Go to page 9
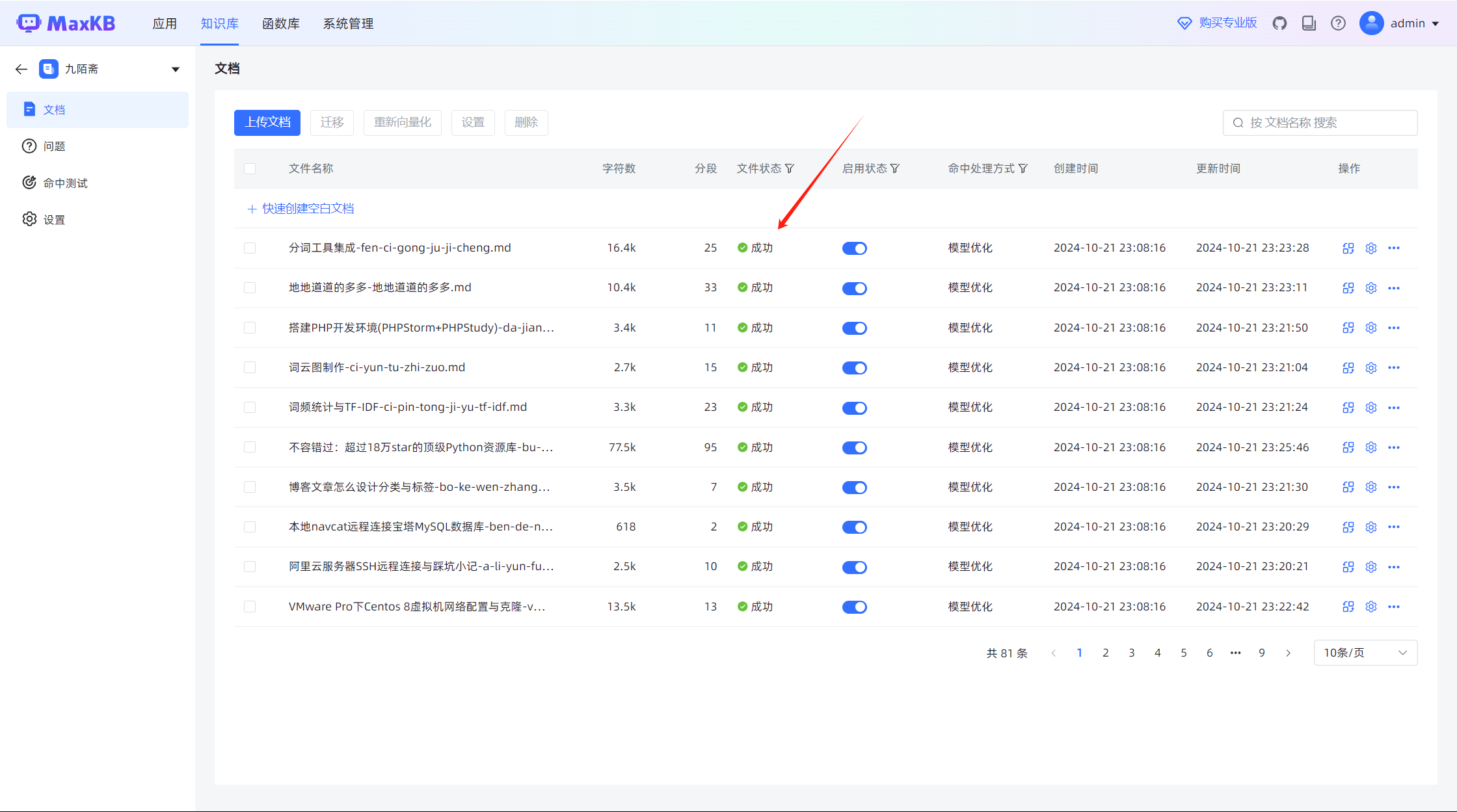Screen dimensions: 1457x812 pyautogui.click(x=1262, y=653)
